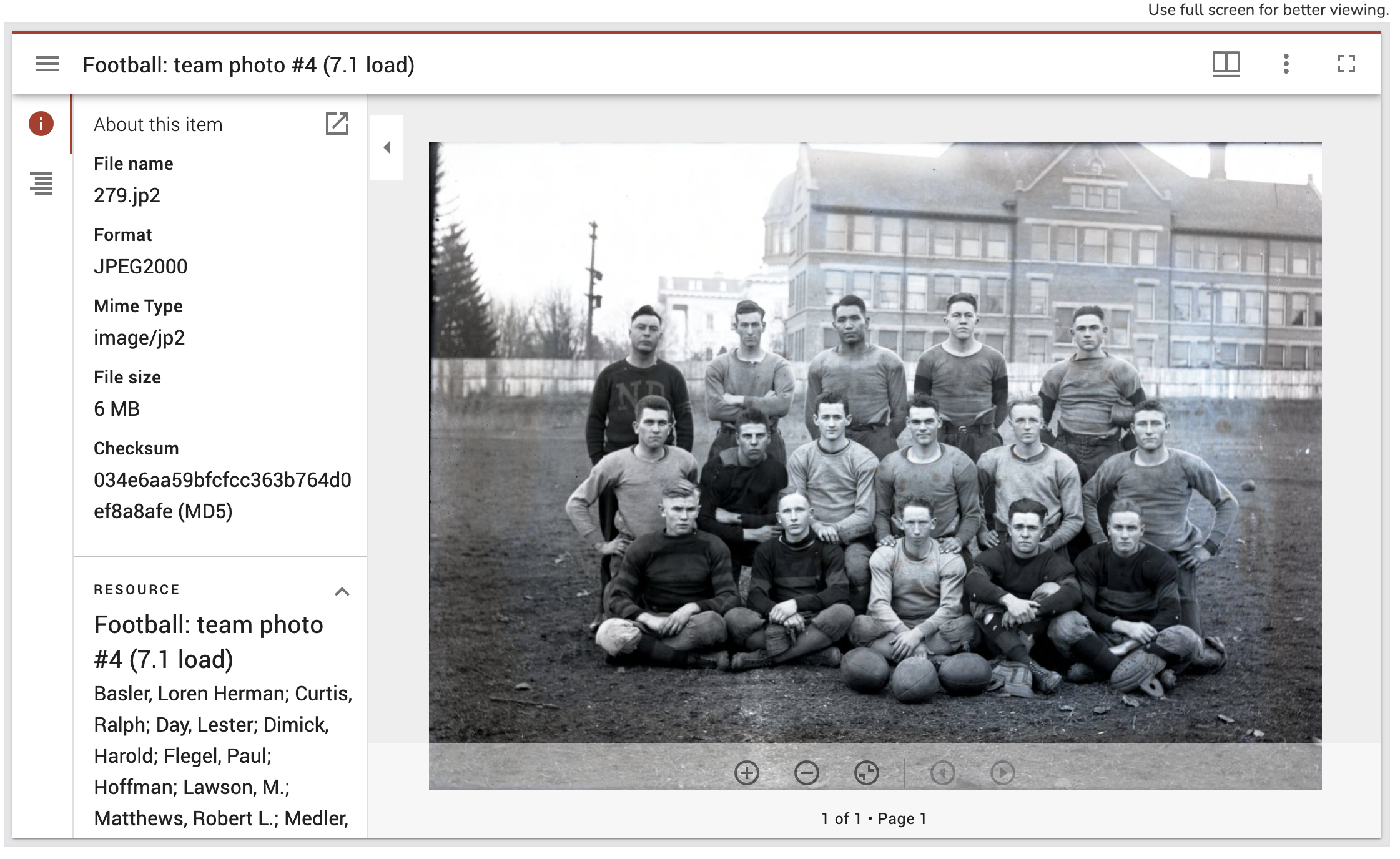1400x859 pixels.
Task: Click the 1 of 1 Page 1 label
Action: coord(874,818)
